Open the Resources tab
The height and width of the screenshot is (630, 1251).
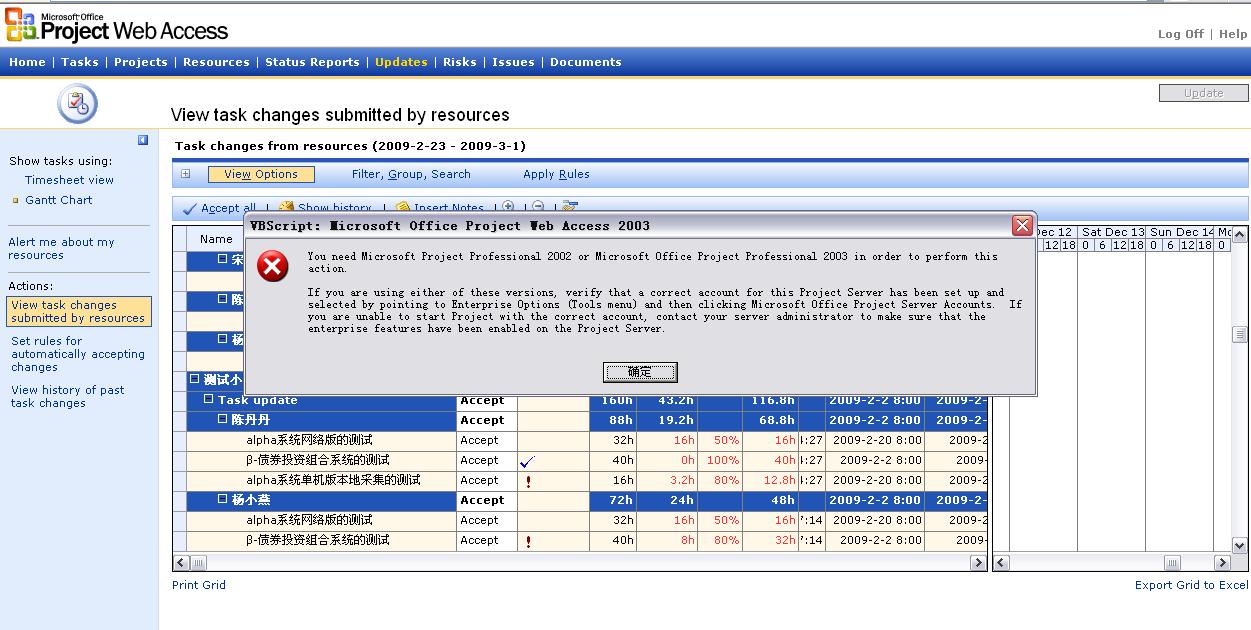pyautogui.click(x=216, y=62)
